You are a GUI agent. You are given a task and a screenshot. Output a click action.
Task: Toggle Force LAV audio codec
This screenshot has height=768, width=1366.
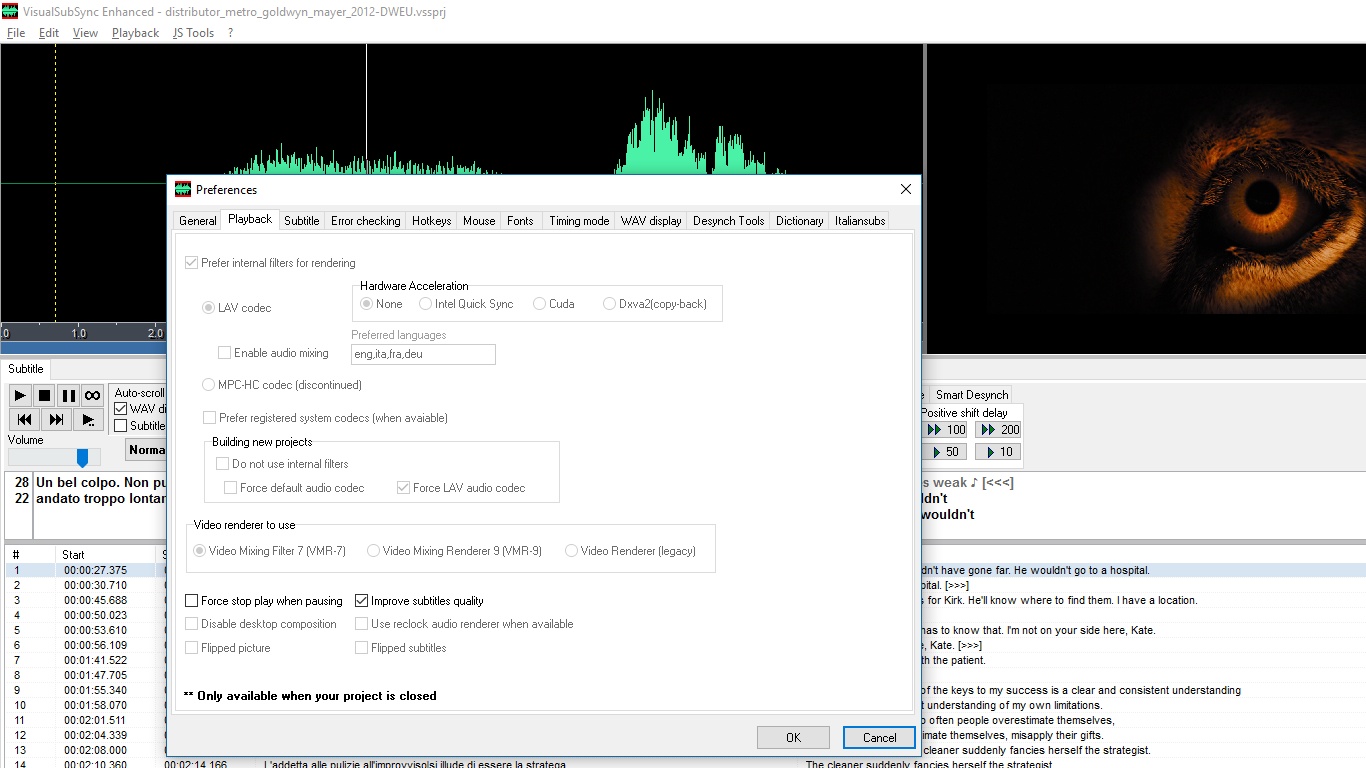pos(461,488)
